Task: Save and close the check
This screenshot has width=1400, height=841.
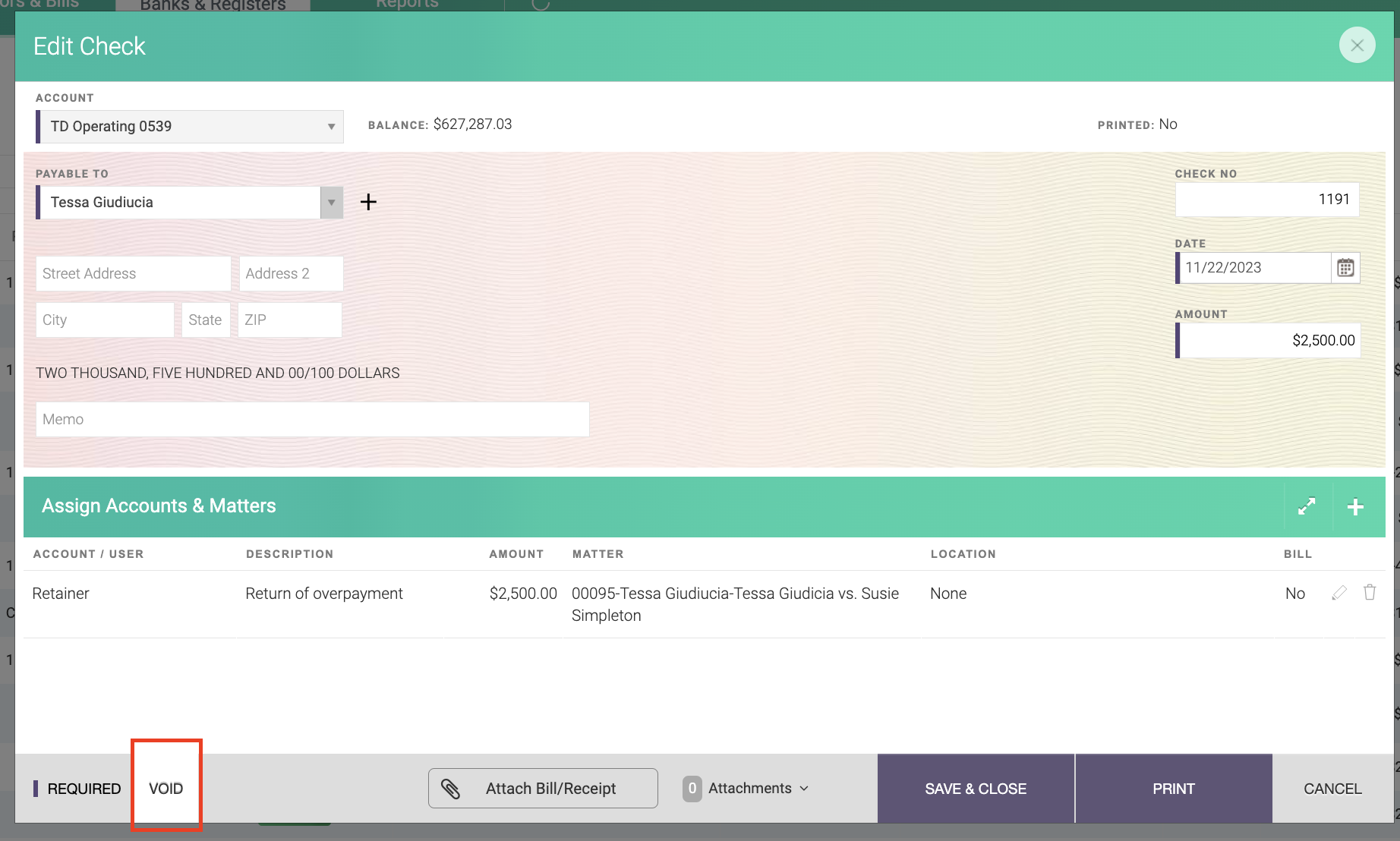Action: (976, 789)
